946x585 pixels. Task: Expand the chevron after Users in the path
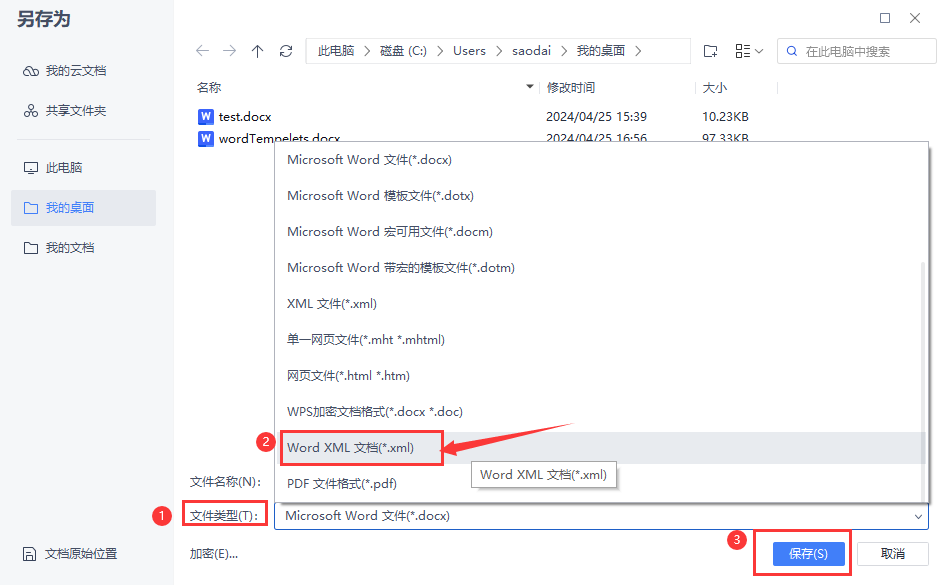pos(499,51)
